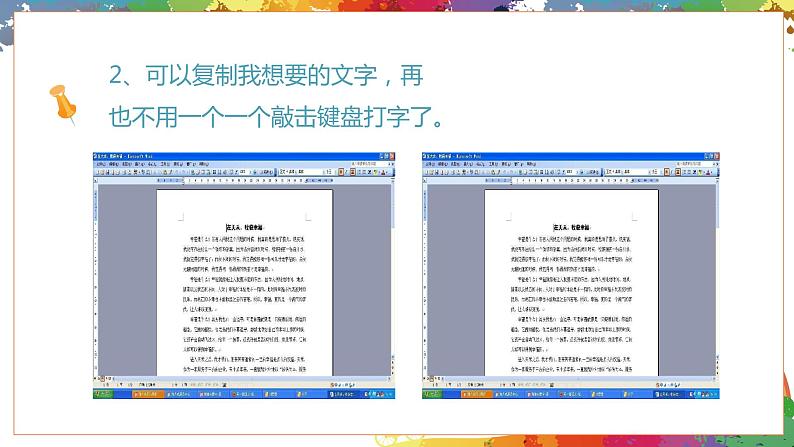Click horizontal scrollbar of left Word document
This screenshot has height=447, width=794.
pos(252,379)
